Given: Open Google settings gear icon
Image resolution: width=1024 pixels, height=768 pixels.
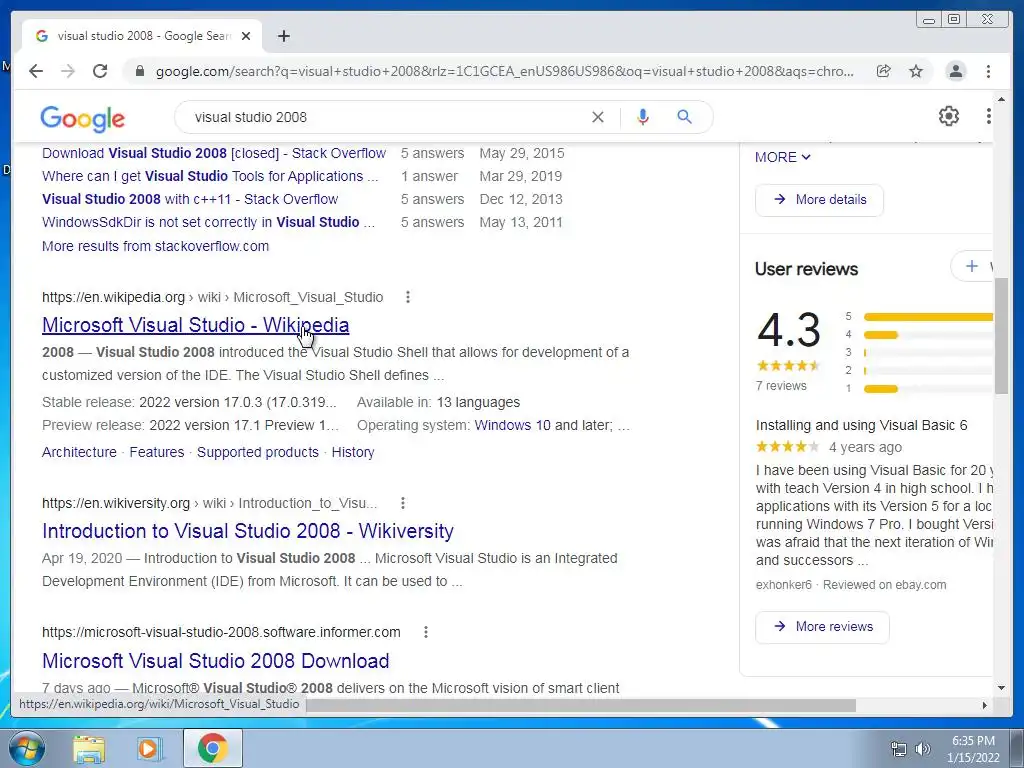Looking at the screenshot, I should click(x=949, y=116).
